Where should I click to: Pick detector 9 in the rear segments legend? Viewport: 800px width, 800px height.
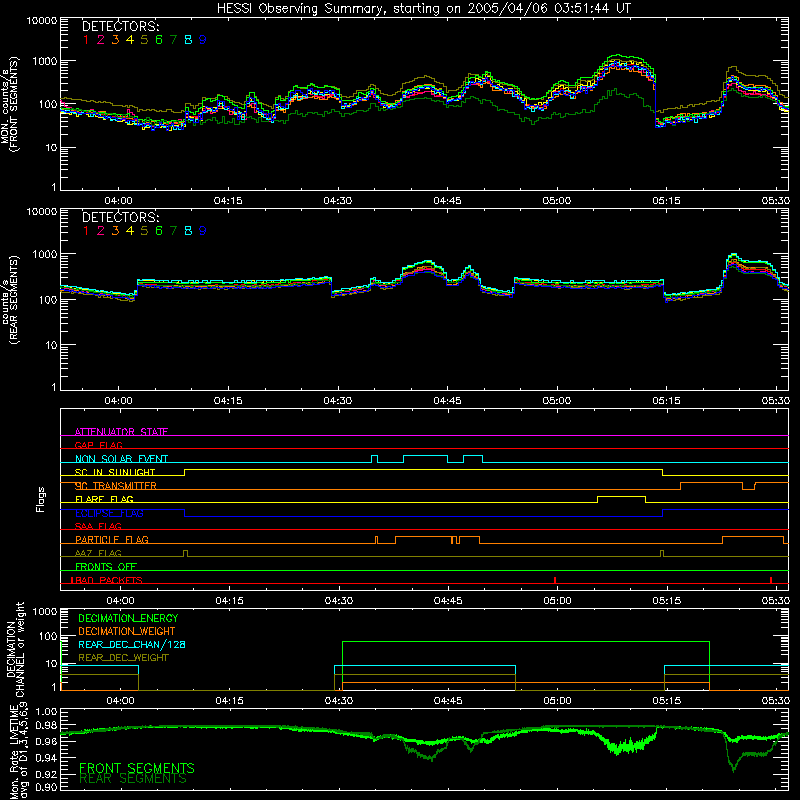point(203,231)
